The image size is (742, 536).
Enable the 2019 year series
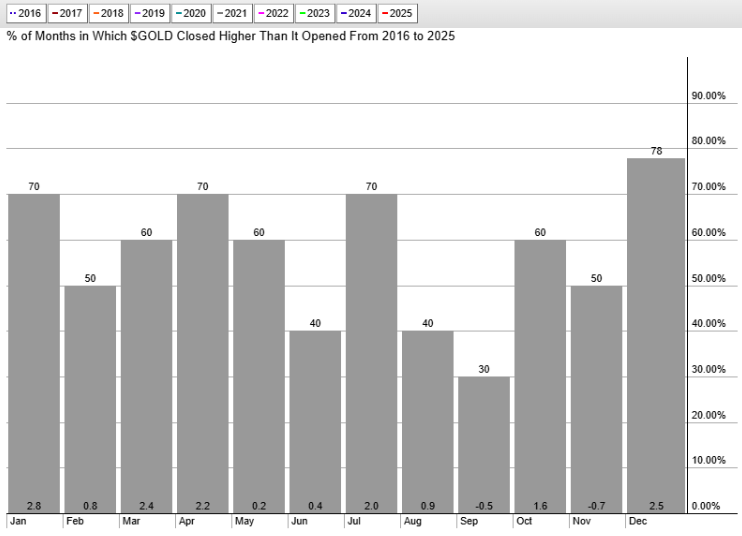coord(149,14)
